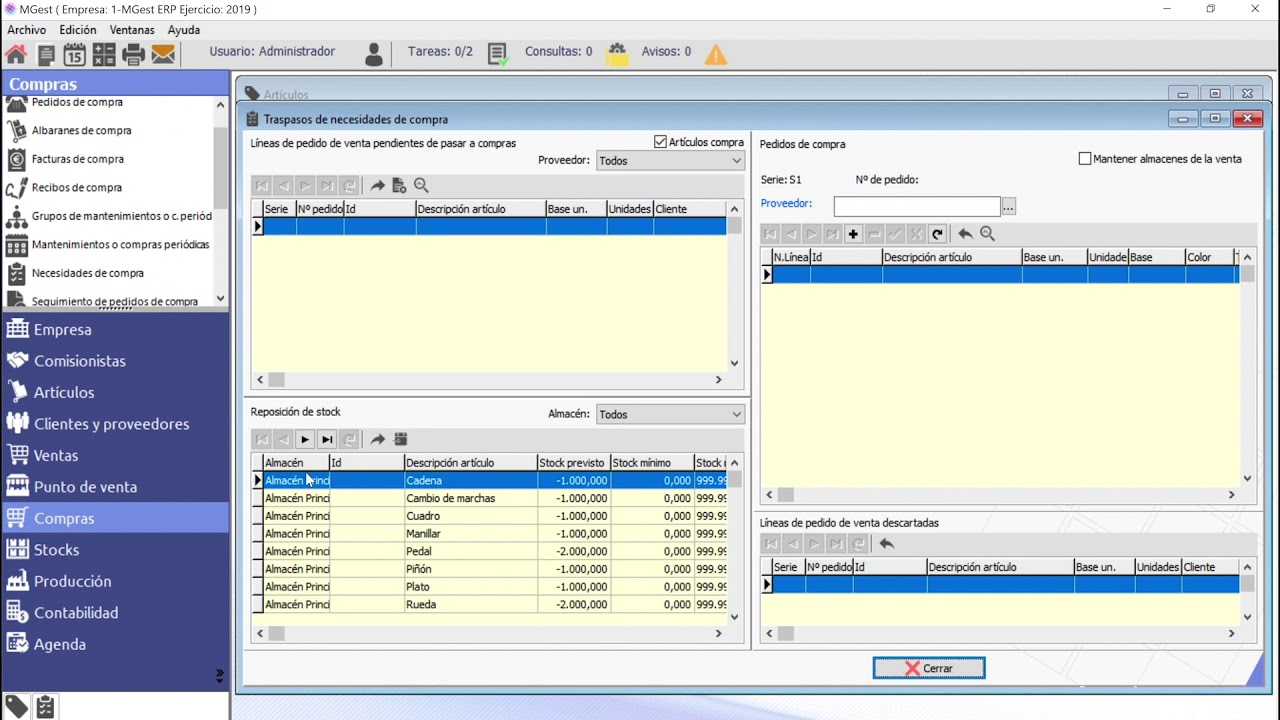Restore line with arrow in descartadas toolbar

[x=886, y=544]
